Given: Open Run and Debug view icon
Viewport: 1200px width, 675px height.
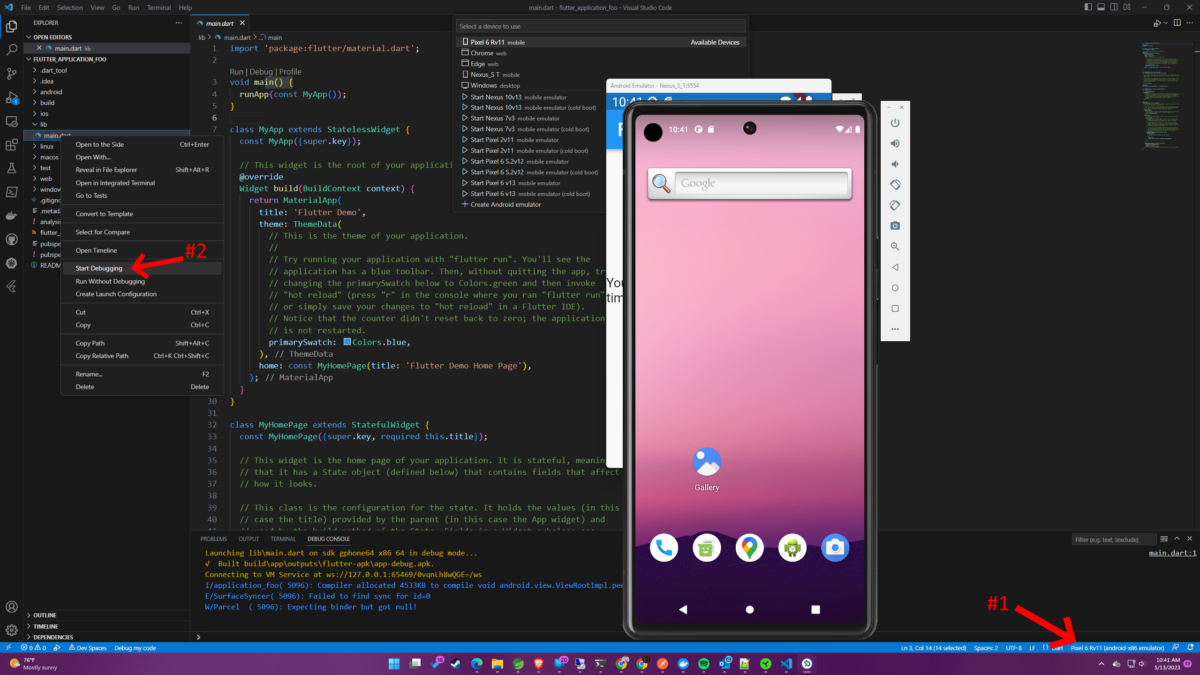Looking at the screenshot, I should (x=12, y=97).
